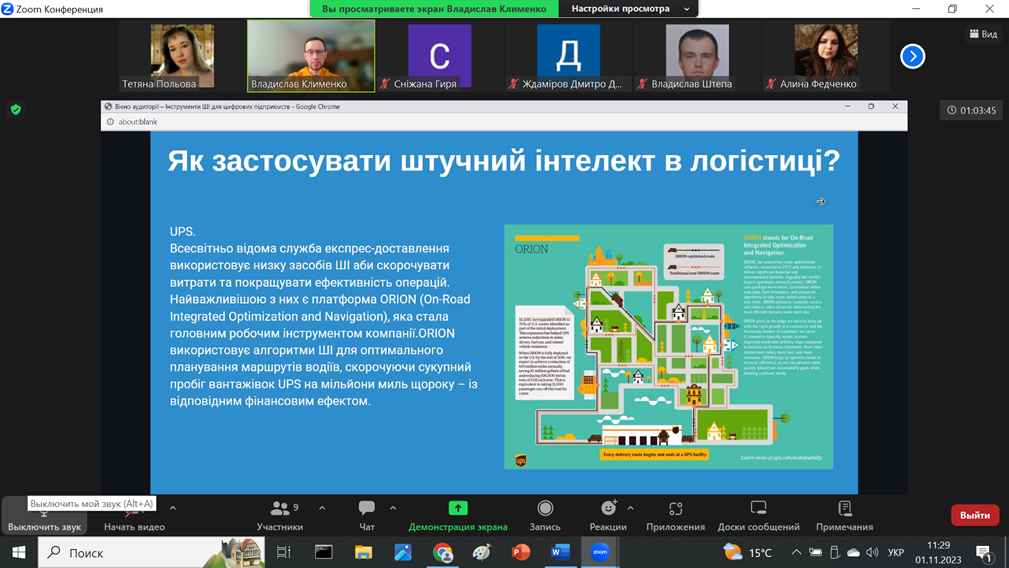Click green screen-viewing banner of Владислав Клименко
Image resolution: width=1009 pixels, height=568 pixels.
(434, 8)
